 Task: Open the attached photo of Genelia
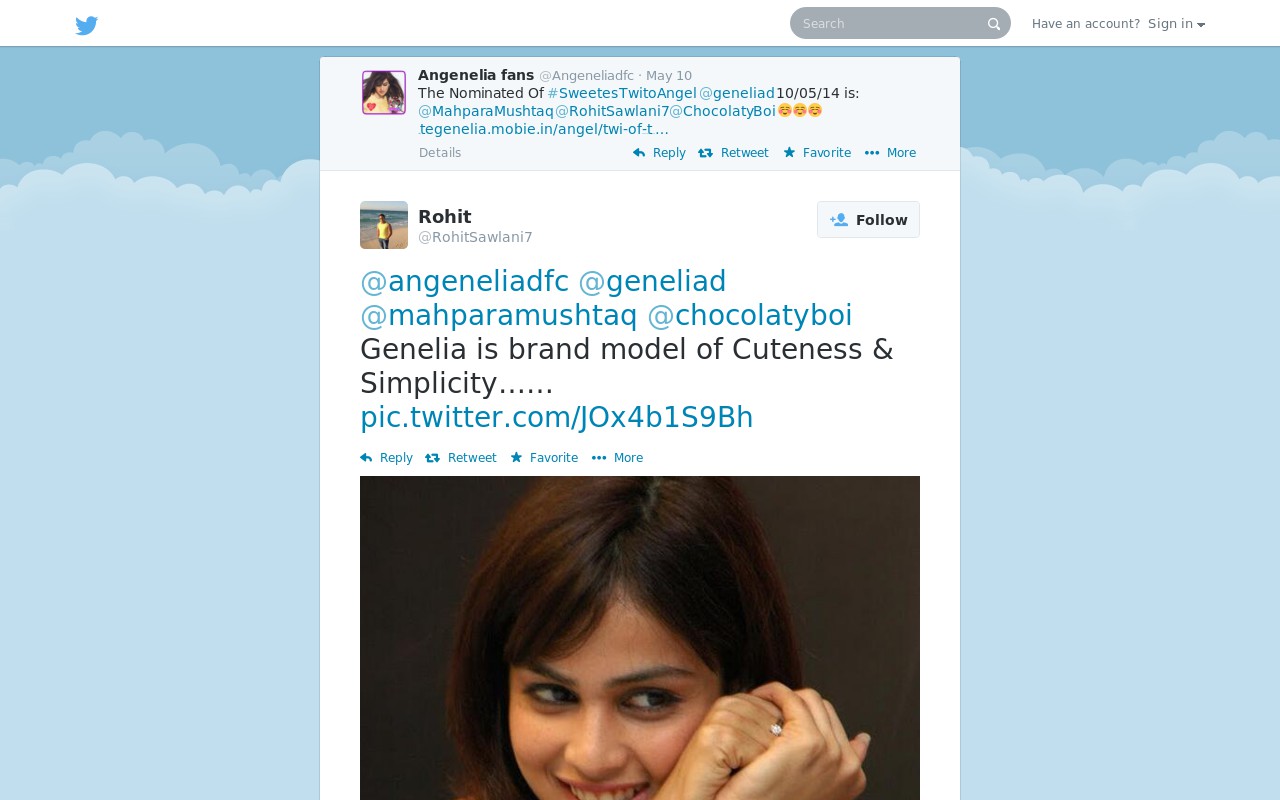point(640,638)
